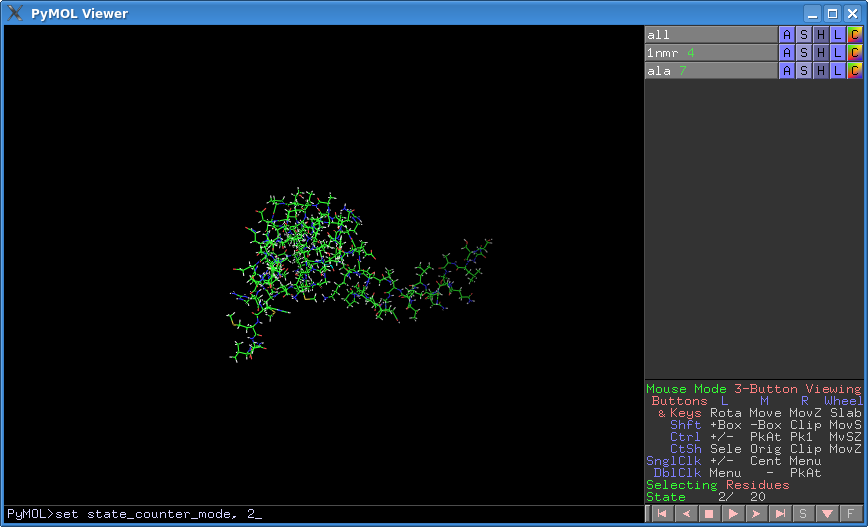Play the movie states

click(x=732, y=514)
